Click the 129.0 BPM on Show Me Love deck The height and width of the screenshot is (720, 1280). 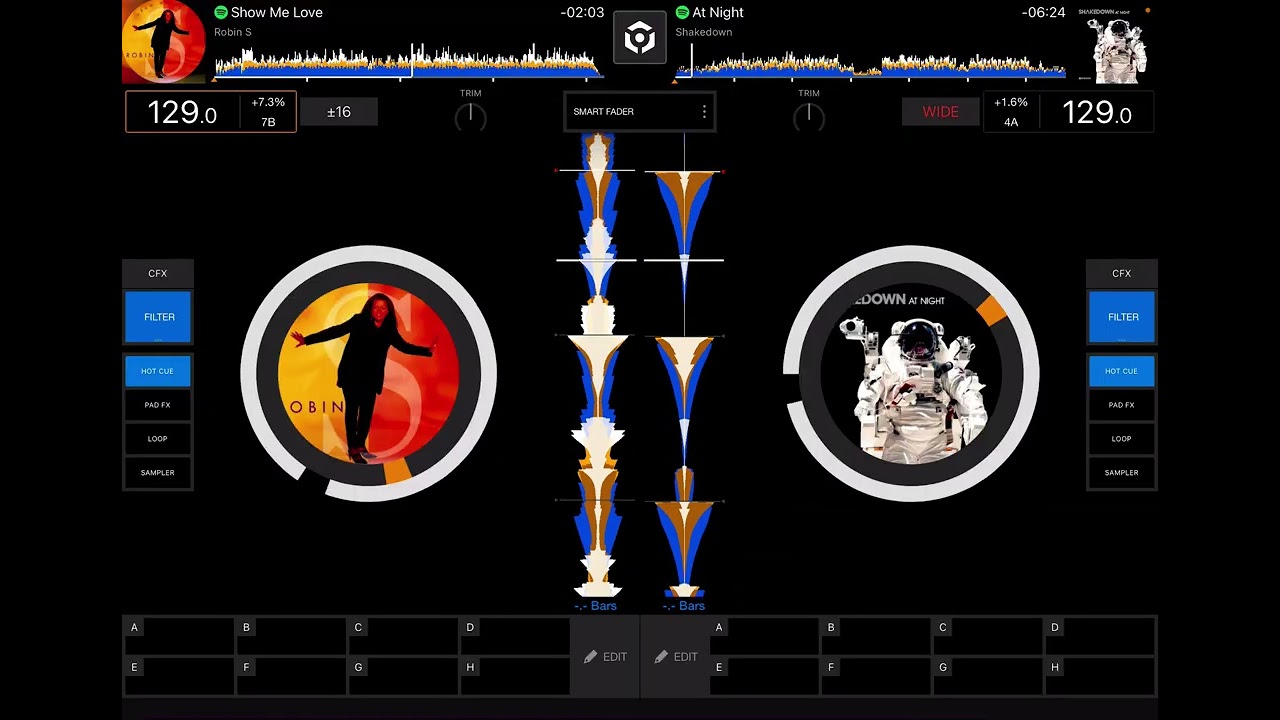coord(182,112)
